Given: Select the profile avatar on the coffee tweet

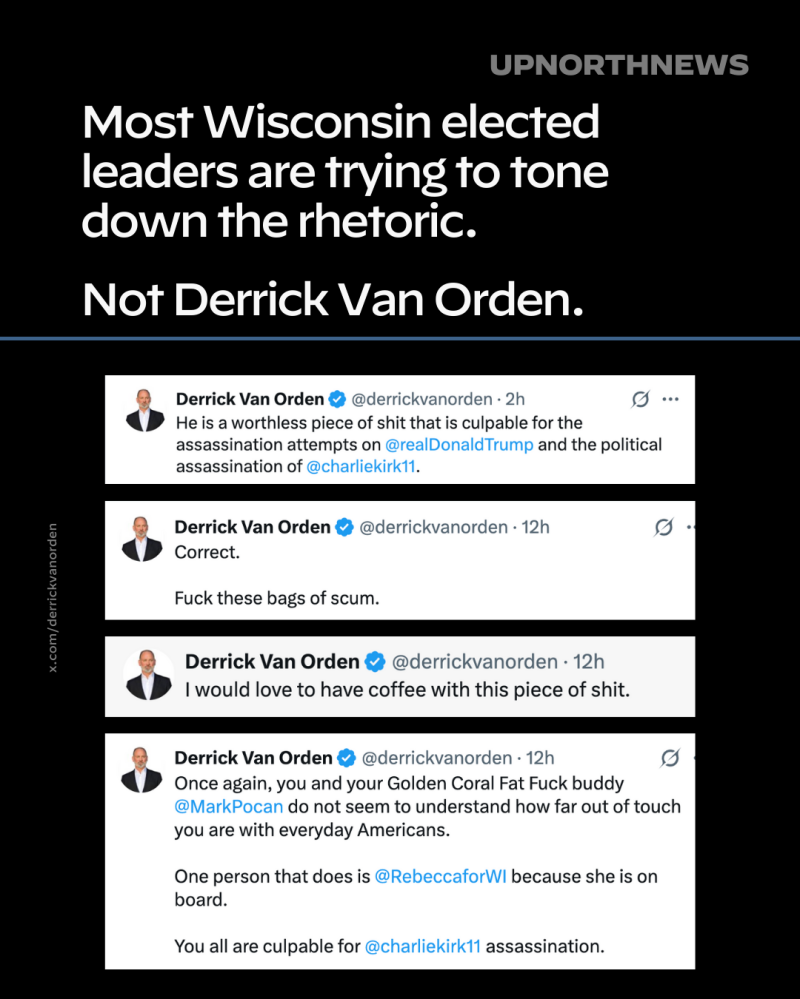Looking at the screenshot, I should [148, 675].
